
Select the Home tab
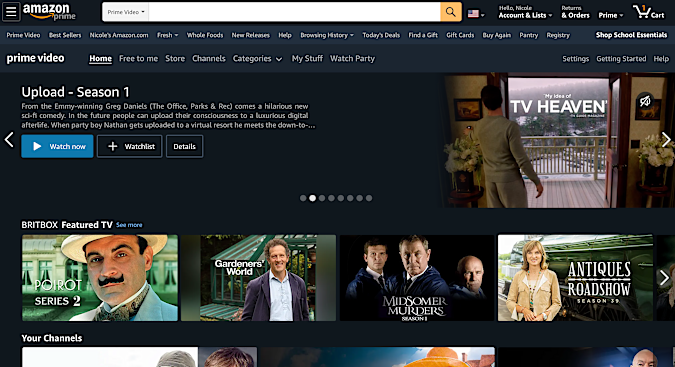pyautogui.click(x=100, y=59)
